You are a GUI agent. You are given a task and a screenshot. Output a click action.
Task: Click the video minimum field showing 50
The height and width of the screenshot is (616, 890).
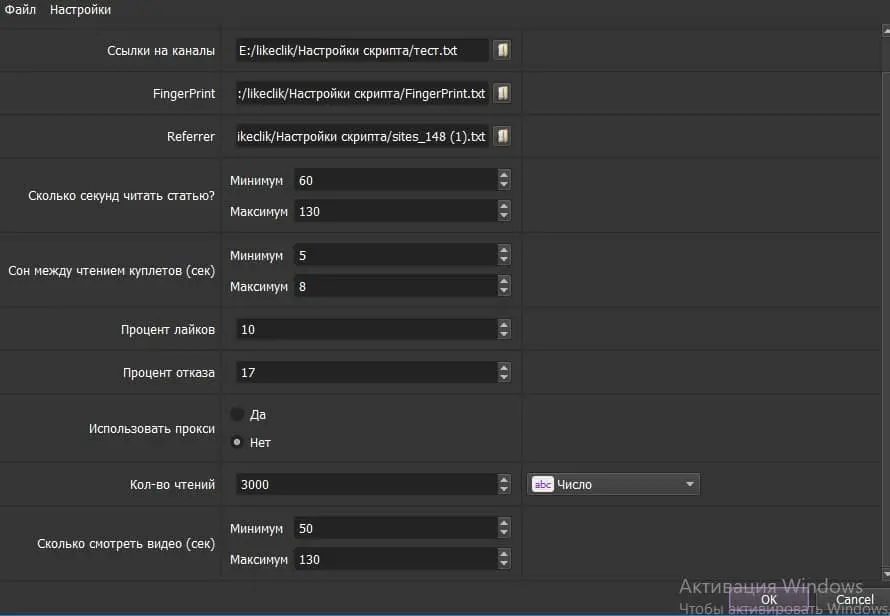click(x=396, y=529)
